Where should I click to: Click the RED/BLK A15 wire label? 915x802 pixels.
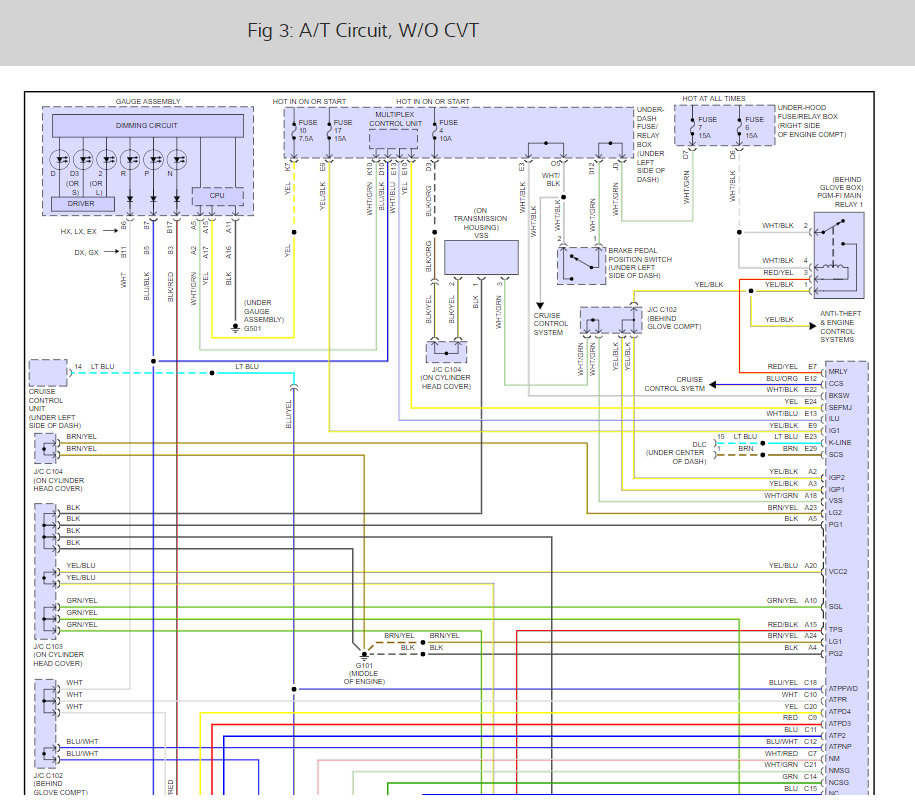tap(792, 625)
